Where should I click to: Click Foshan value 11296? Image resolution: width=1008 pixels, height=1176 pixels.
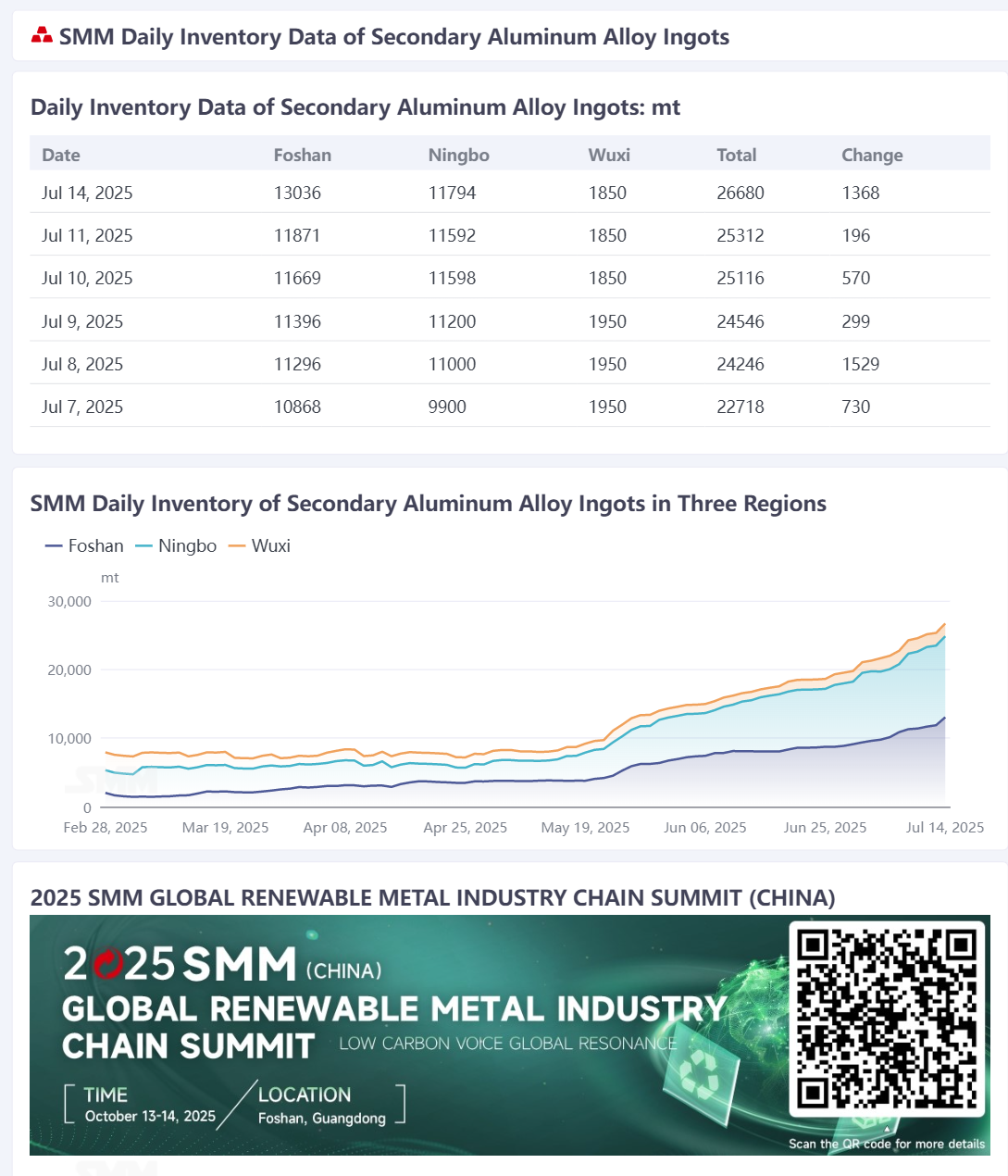(297, 364)
